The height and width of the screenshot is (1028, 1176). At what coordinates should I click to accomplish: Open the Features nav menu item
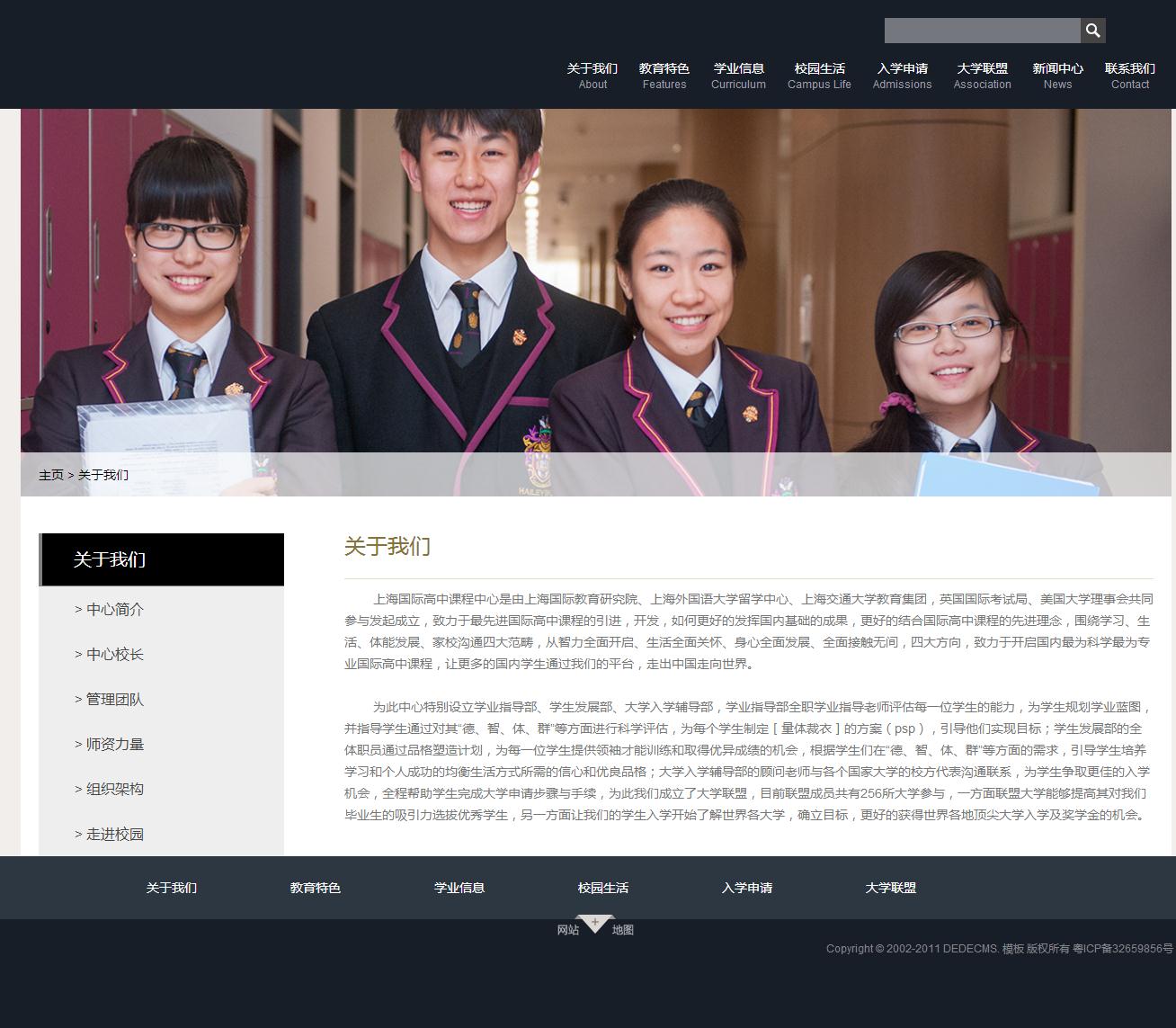point(664,76)
